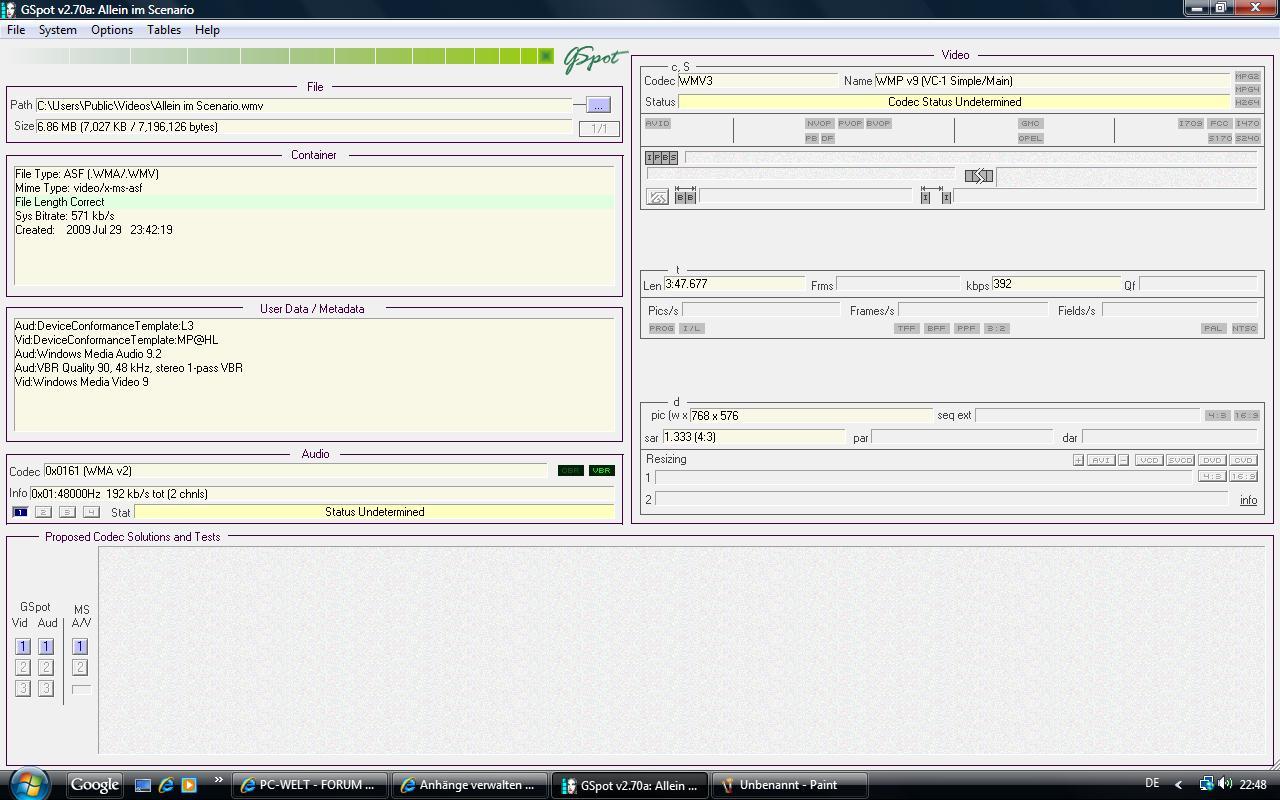Viewport: 1280px width, 800px height.
Task: Click 'Vid:Windows Media Video 9' metadata row
Action: pos(82,382)
